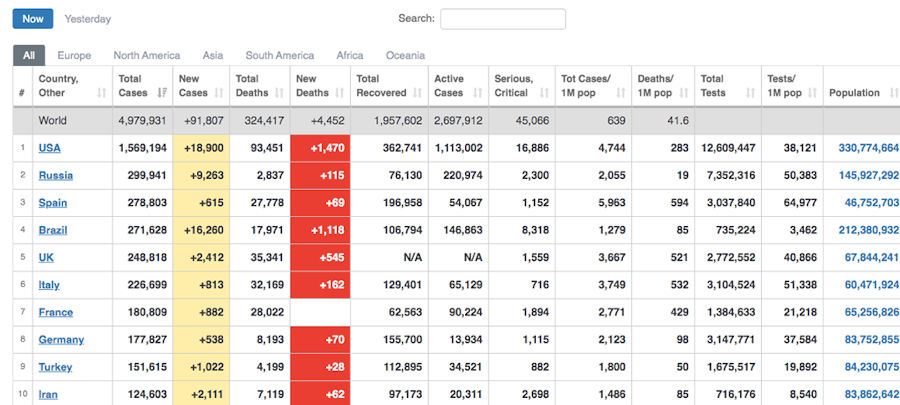Switch to Yesterday data view
This screenshot has height=405, width=900.
click(88, 19)
